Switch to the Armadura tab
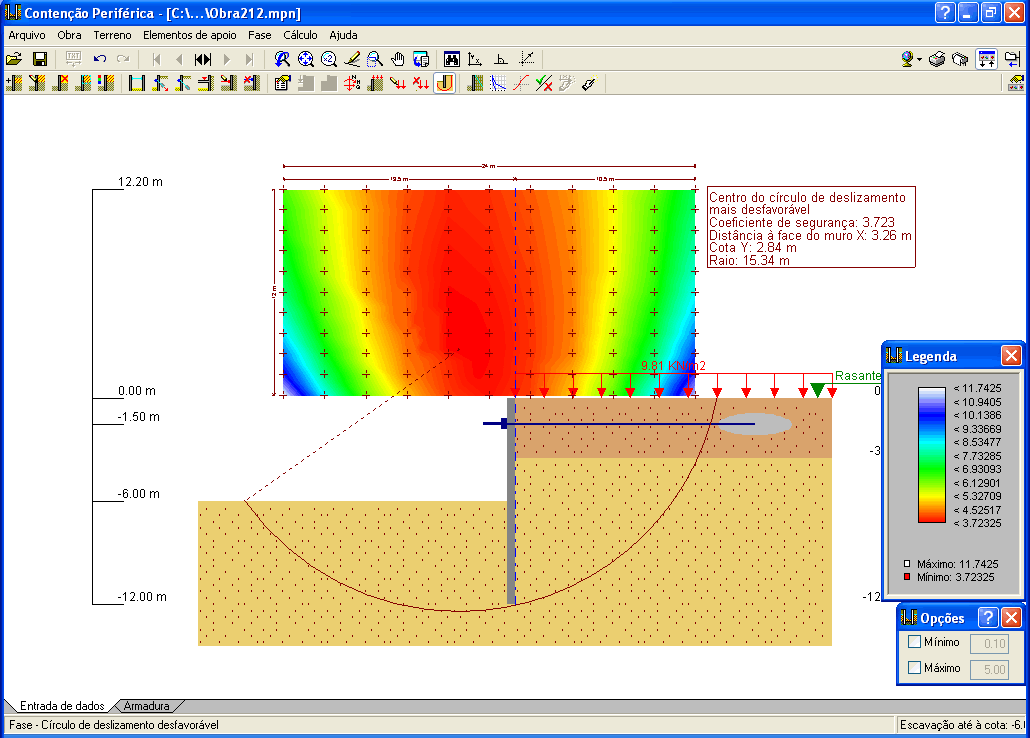This screenshot has width=1030, height=738. 146,706
